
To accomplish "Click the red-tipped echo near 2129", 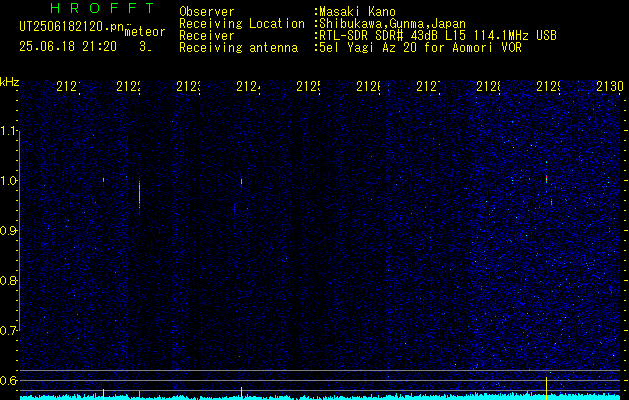I will [546, 178].
